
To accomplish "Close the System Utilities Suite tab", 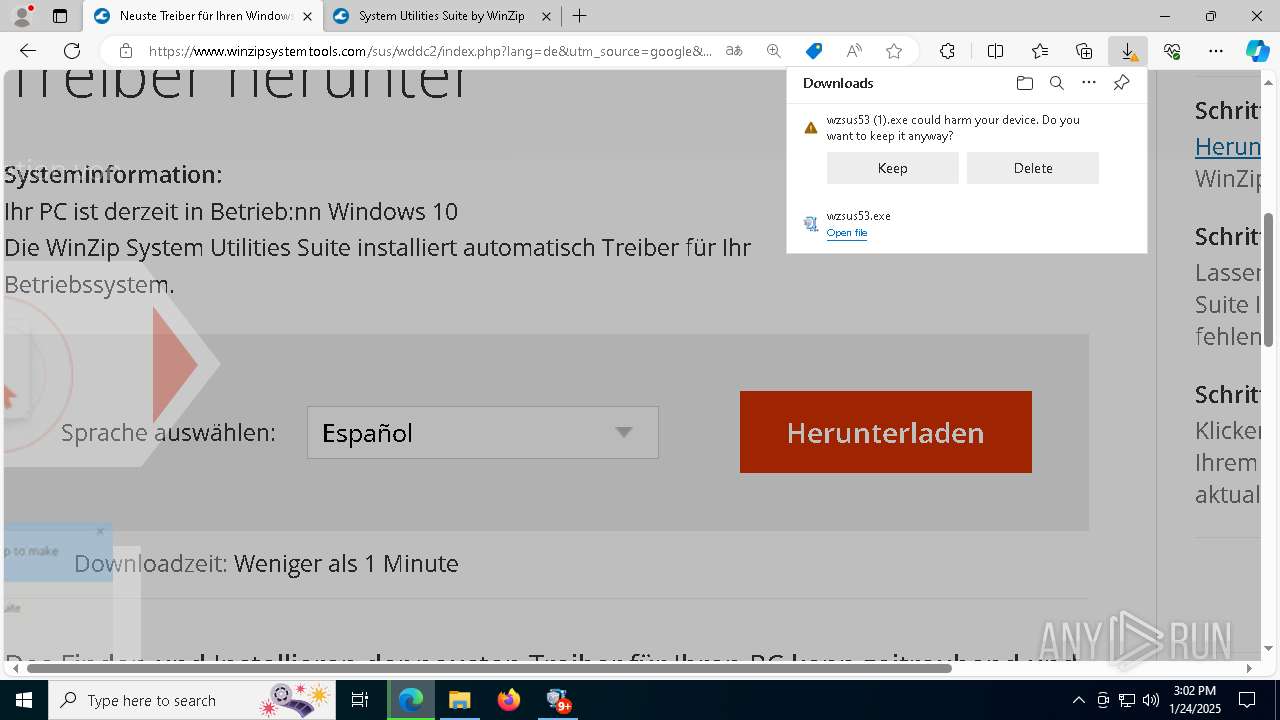I will (546, 16).
